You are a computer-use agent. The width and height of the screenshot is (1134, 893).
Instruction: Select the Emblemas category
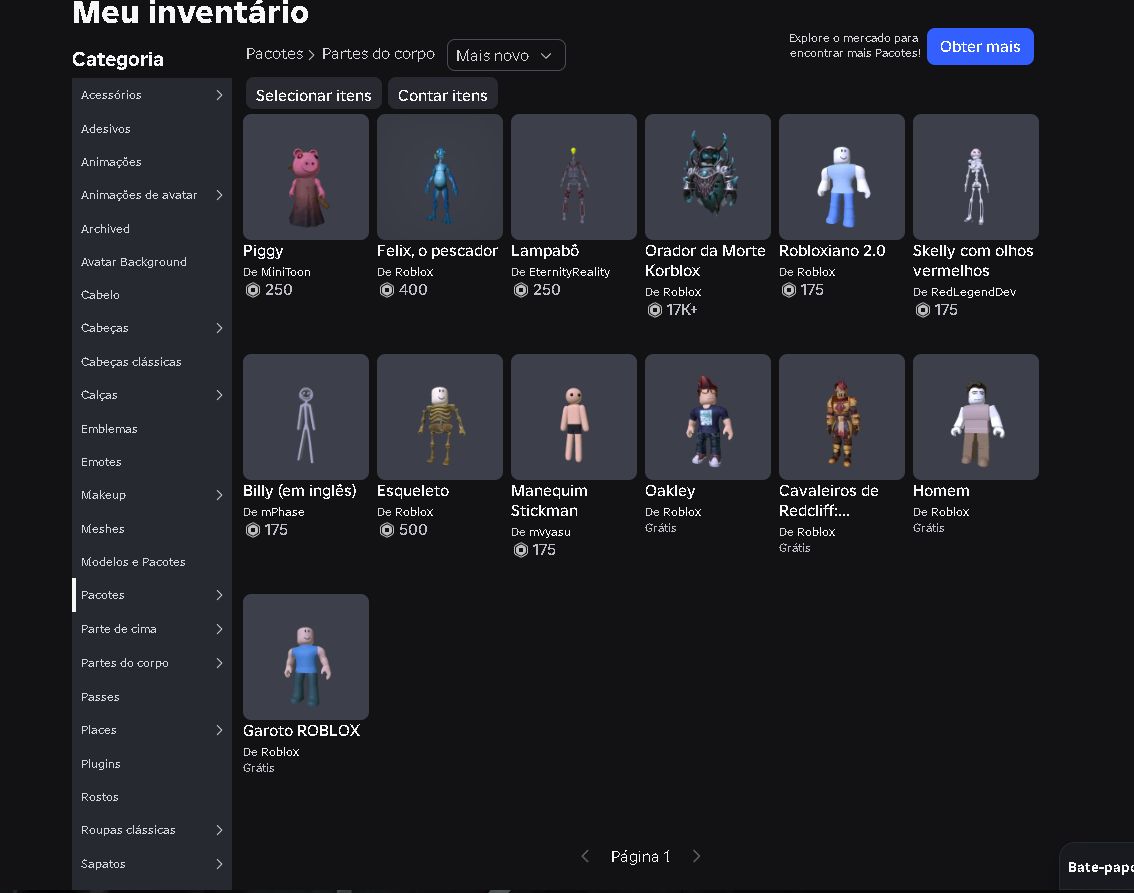[x=152, y=429]
